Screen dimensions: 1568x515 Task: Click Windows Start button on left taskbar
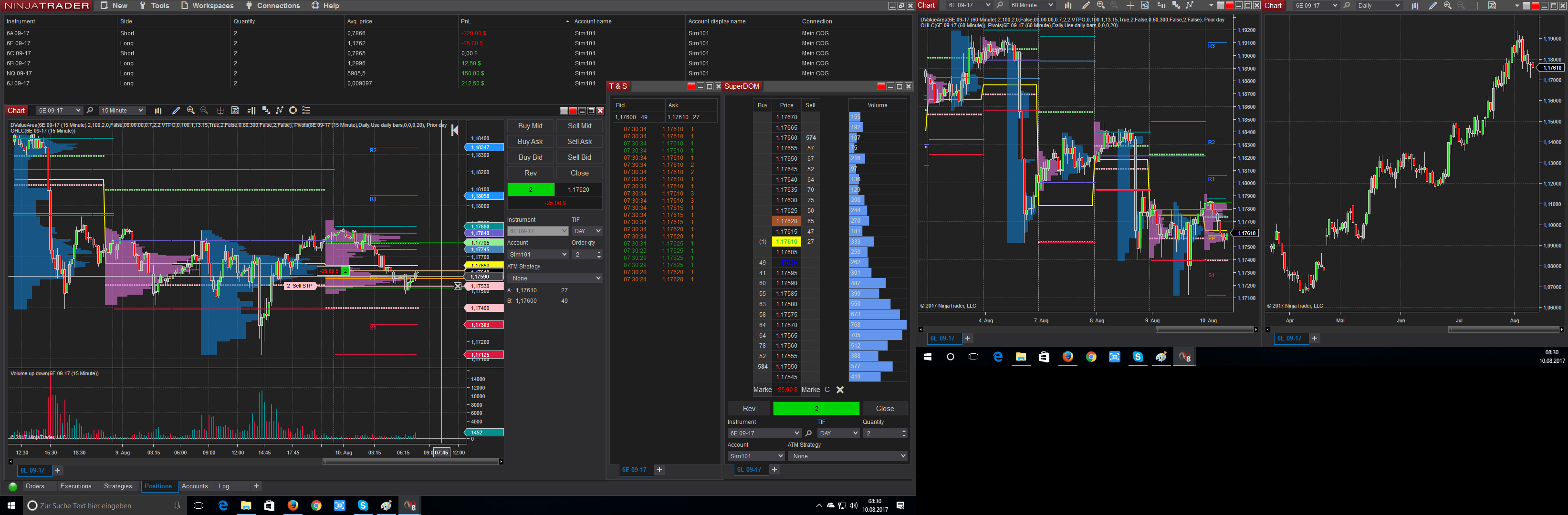pyautogui.click(x=10, y=505)
